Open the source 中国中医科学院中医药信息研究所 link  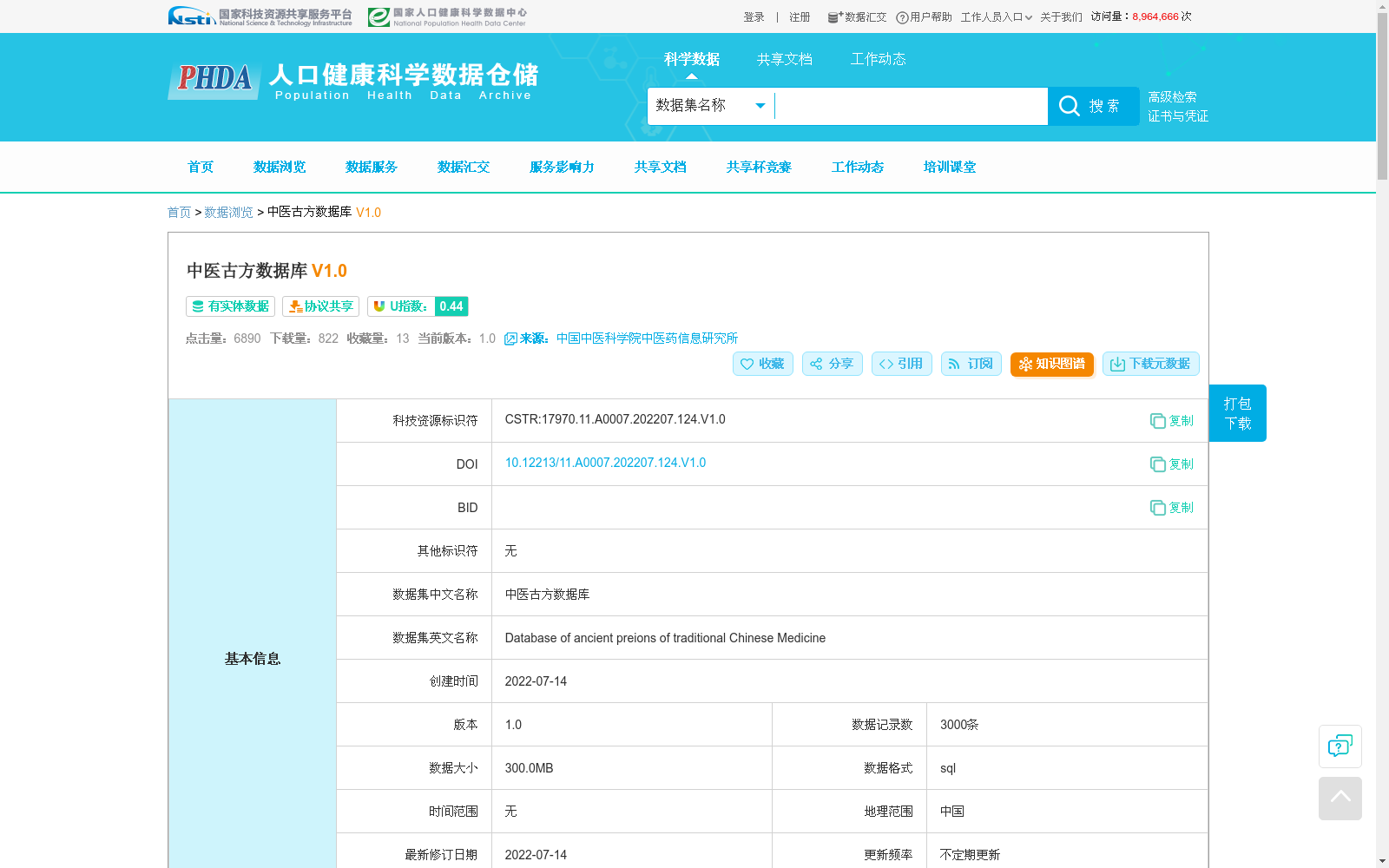[647, 339]
